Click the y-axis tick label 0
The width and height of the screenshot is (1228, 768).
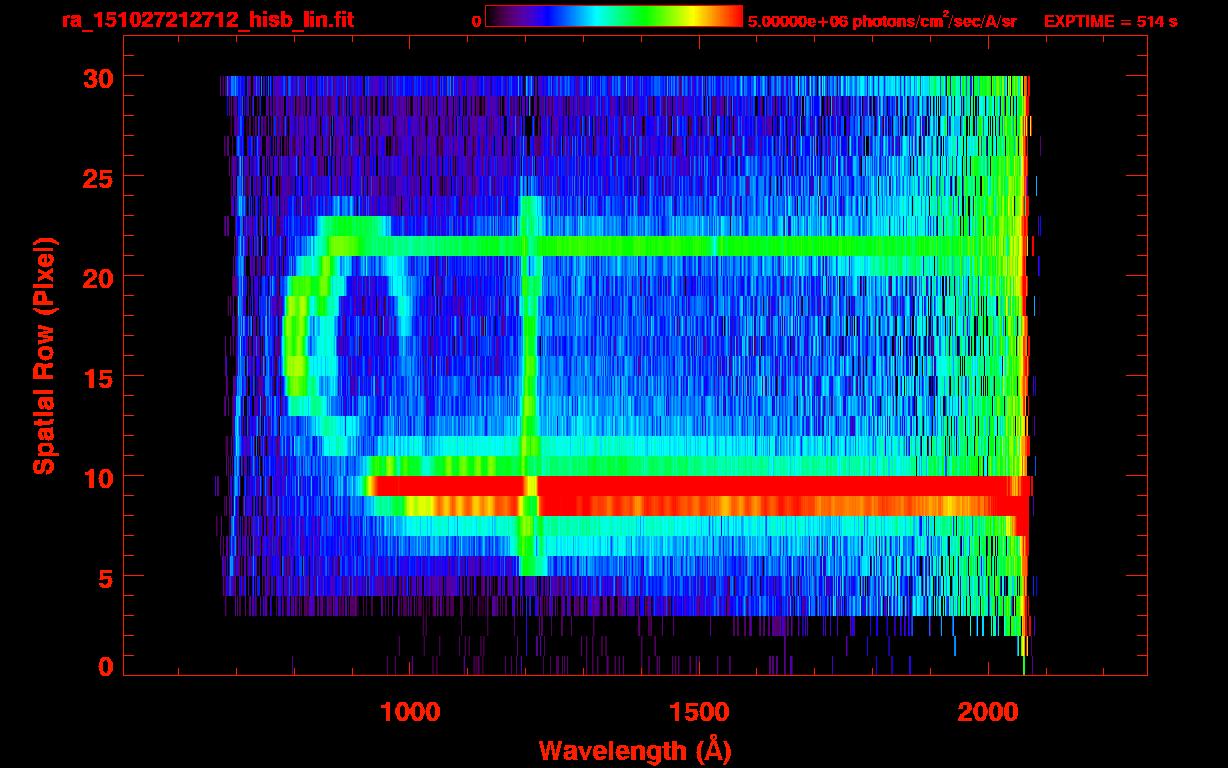pyautogui.click(x=104, y=666)
